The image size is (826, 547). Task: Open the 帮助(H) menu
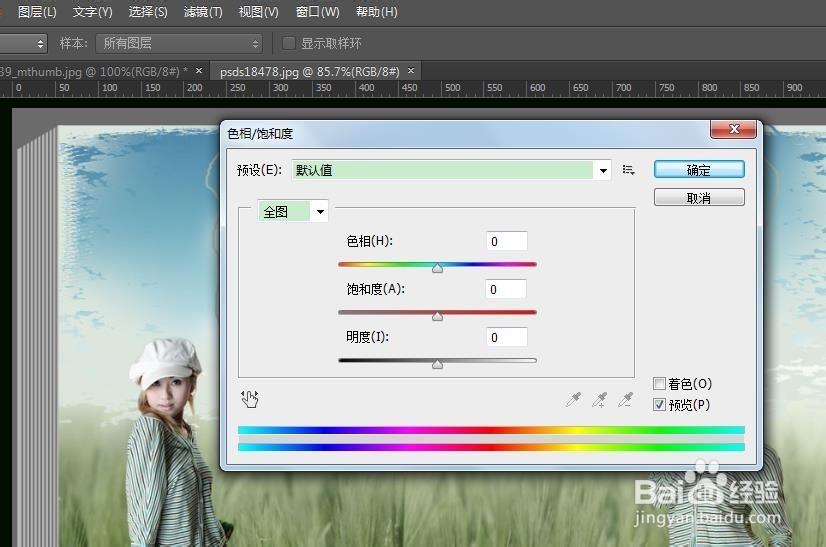click(376, 12)
